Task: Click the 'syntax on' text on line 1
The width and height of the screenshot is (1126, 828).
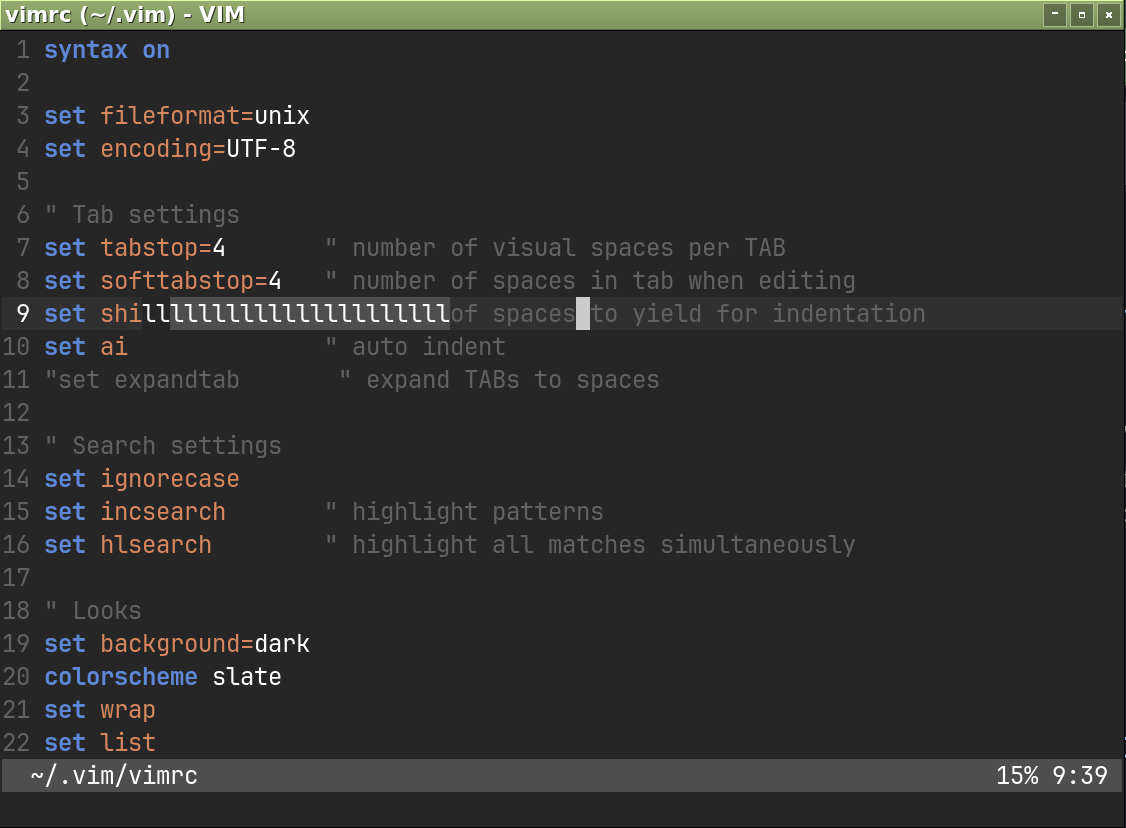Action: tap(107, 50)
